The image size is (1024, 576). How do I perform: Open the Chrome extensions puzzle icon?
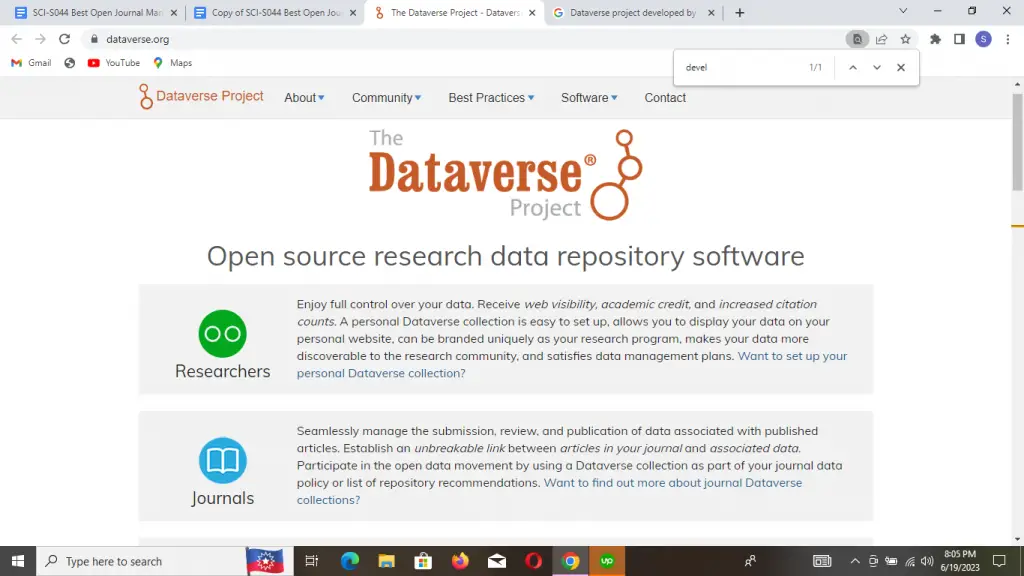coord(935,39)
